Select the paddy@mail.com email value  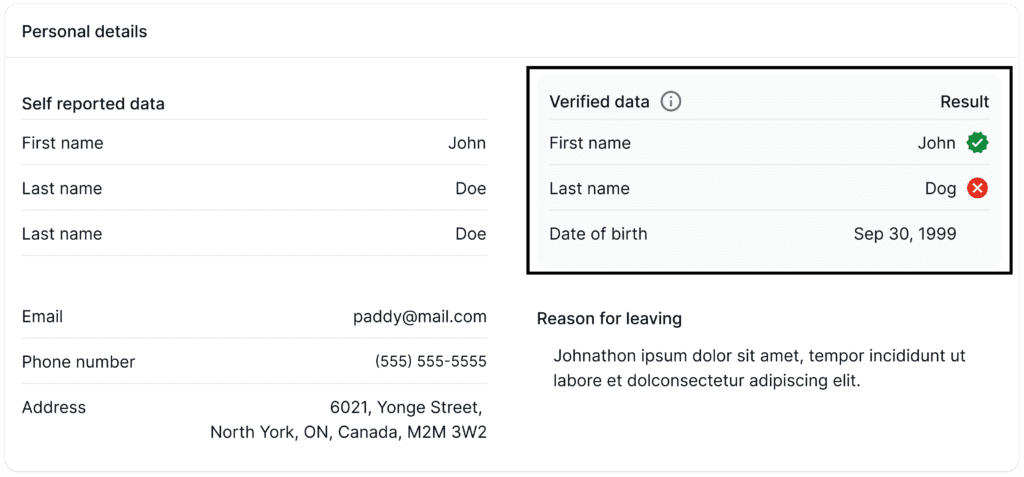click(x=419, y=316)
